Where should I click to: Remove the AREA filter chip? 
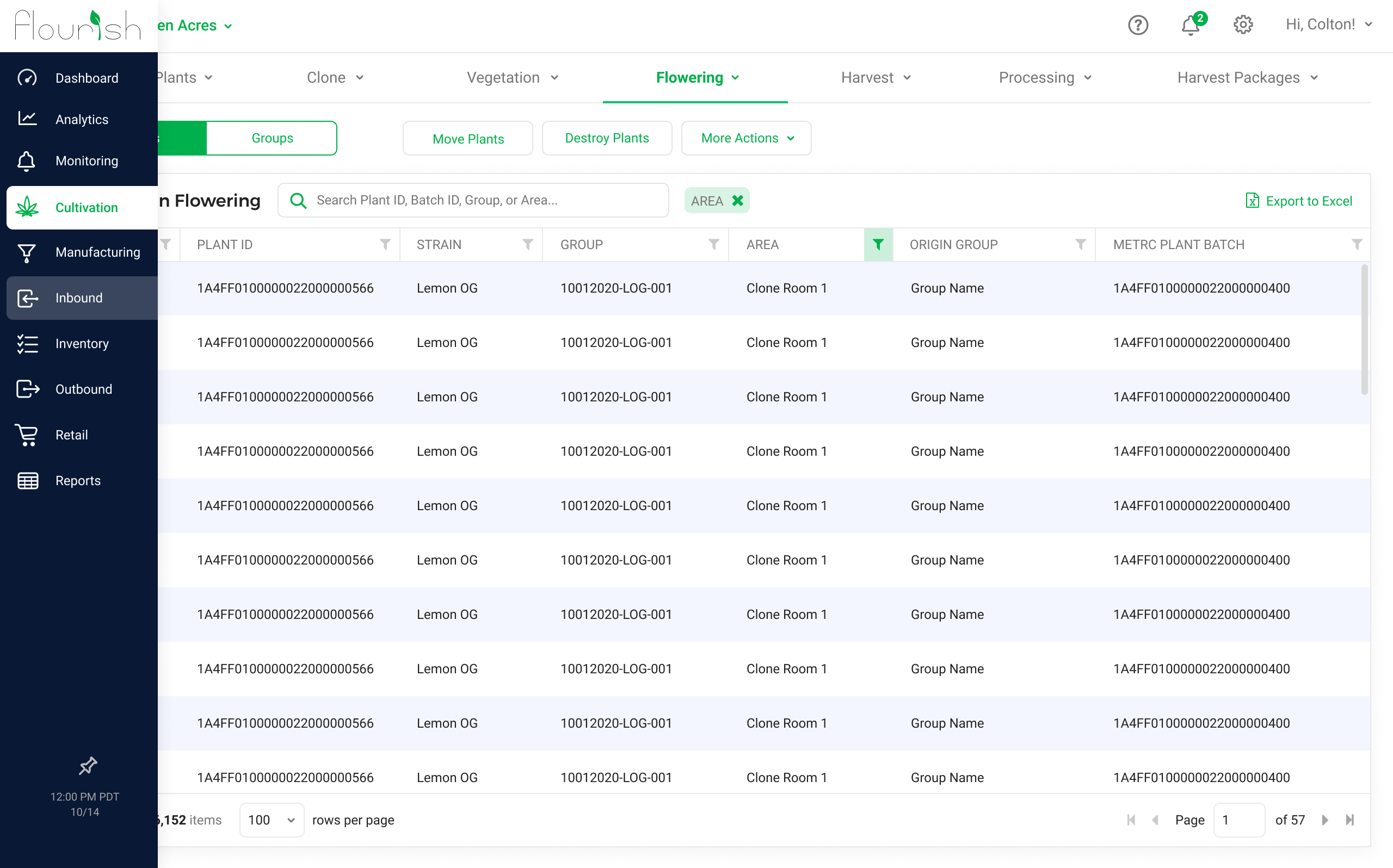coord(737,200)
